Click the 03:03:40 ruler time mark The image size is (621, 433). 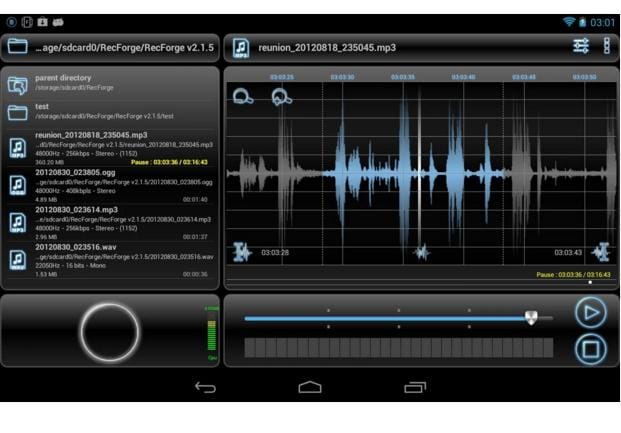pyautogui.click(x=463, y=77)
